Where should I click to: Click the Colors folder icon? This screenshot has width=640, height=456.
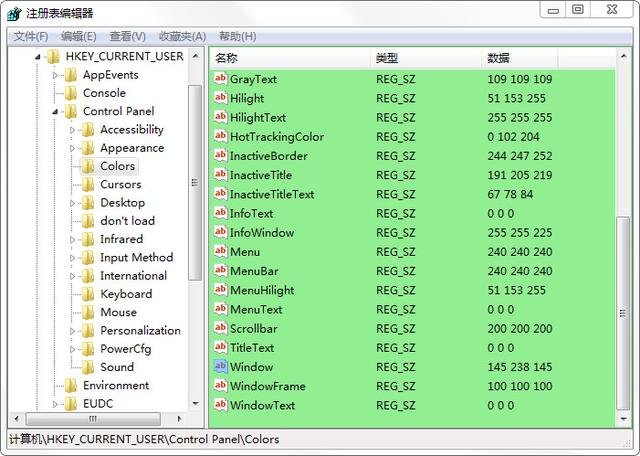pyautogui.click(x=88, y=166)
